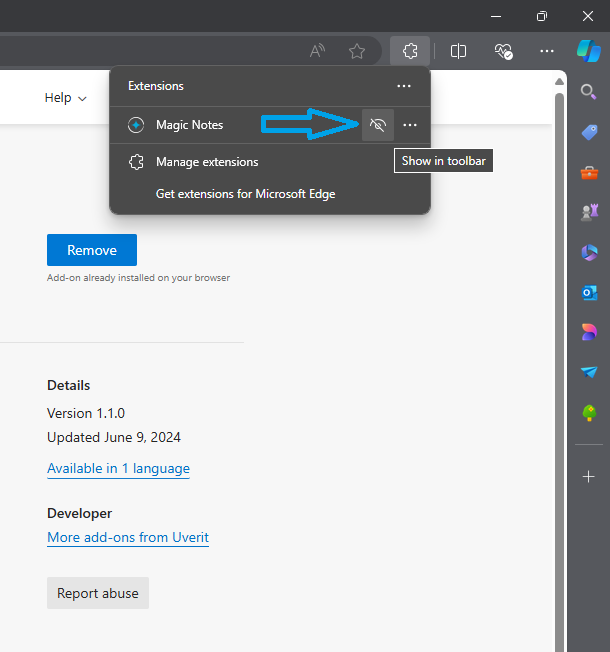The width and height of the screenshot is (610, 652).
Task: Select Manage extensions in the flyout
Action: tap(206, 162)
